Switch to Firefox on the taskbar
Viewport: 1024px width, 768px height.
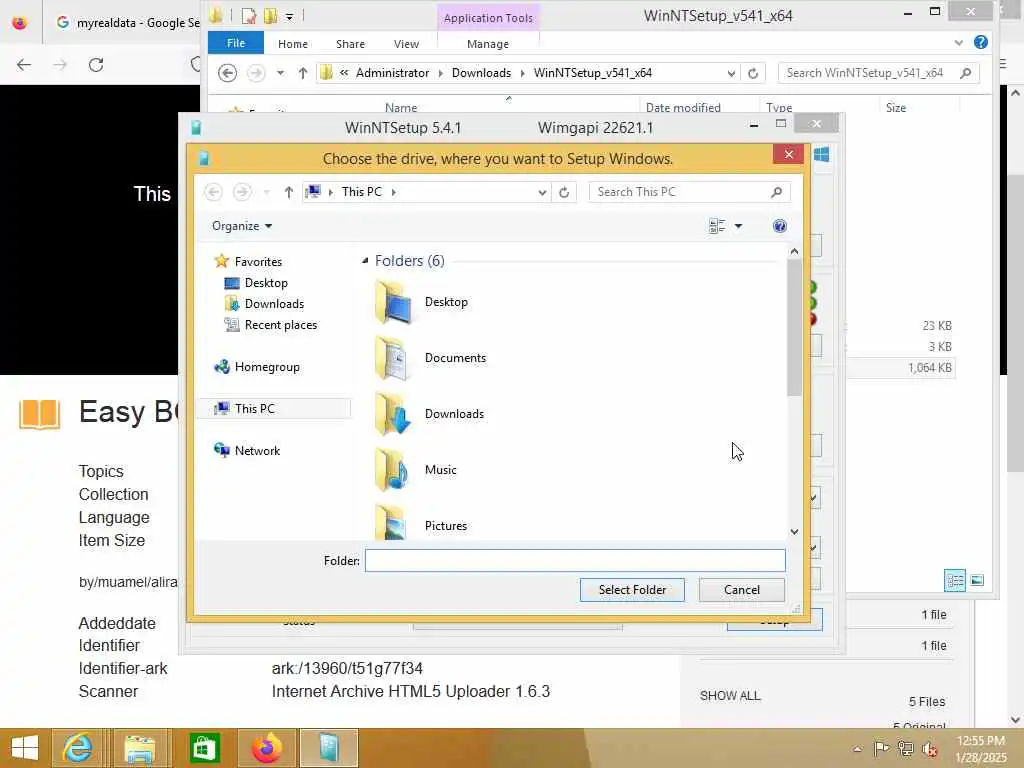coord(266,748)
